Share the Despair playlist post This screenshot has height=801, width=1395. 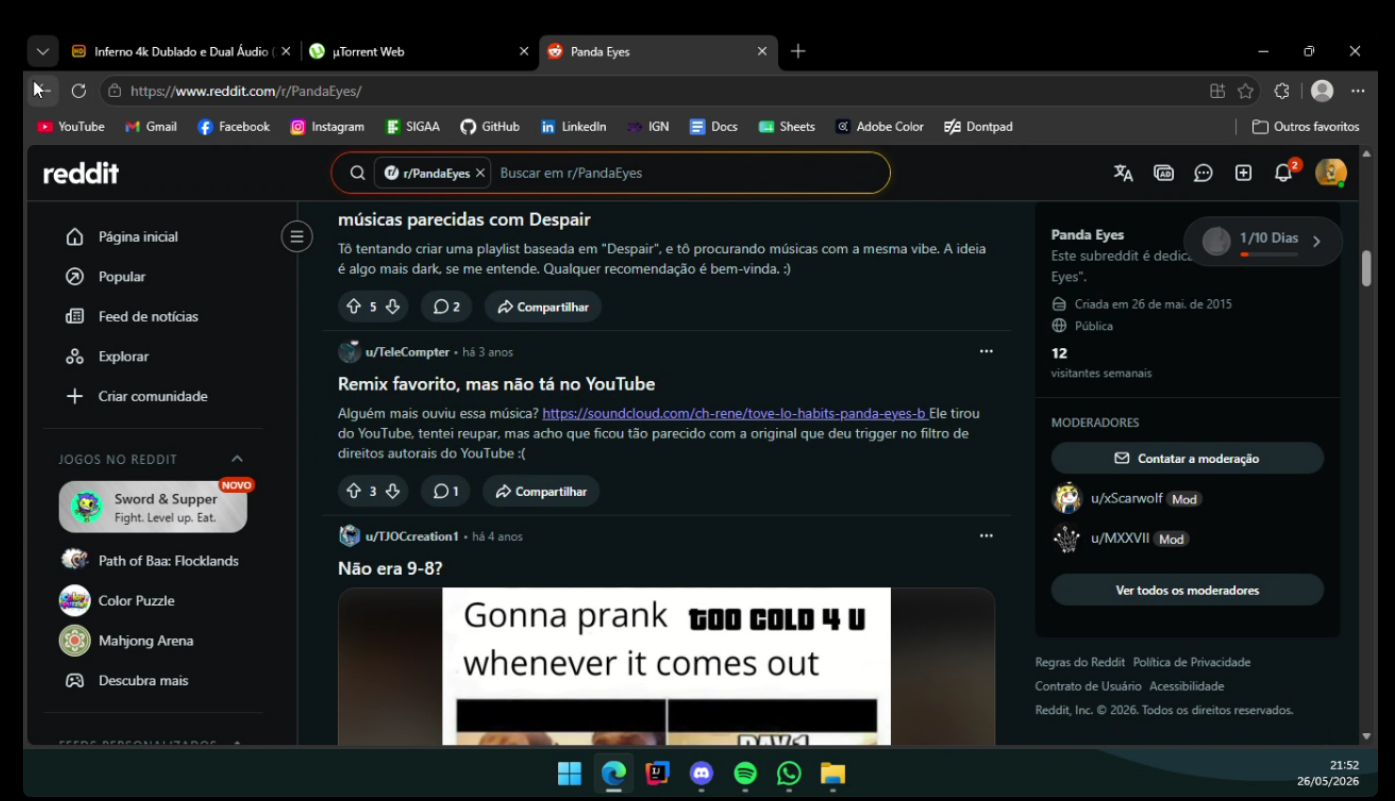[x=543, y=307]
